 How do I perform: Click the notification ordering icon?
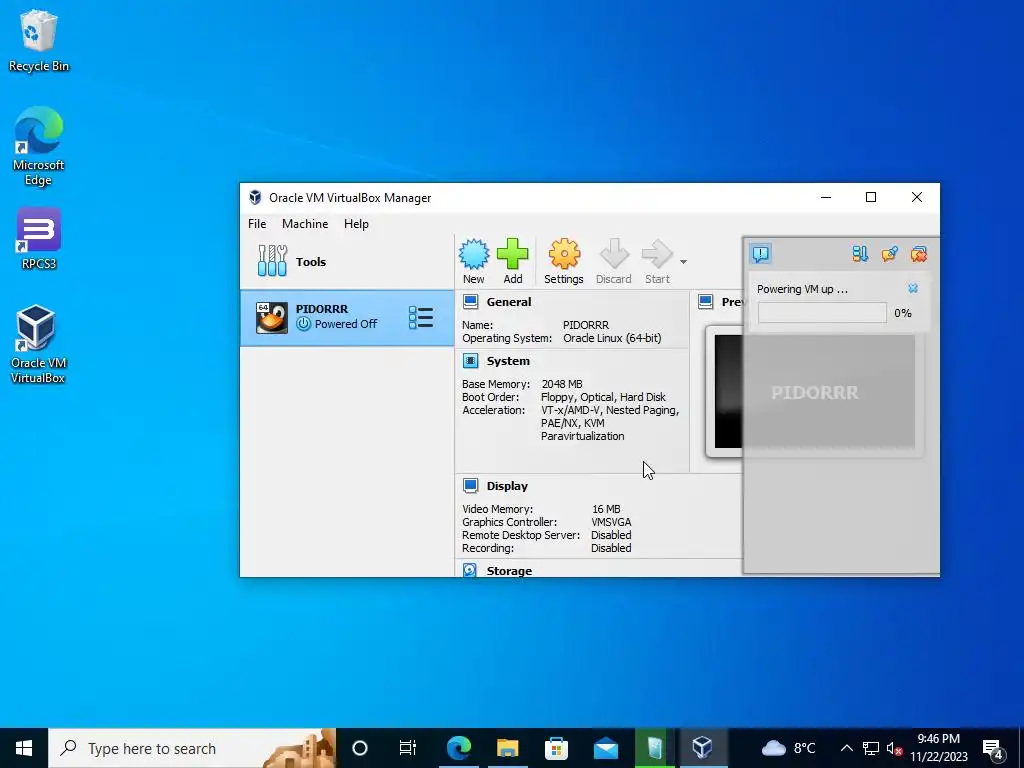pos(860,253)
